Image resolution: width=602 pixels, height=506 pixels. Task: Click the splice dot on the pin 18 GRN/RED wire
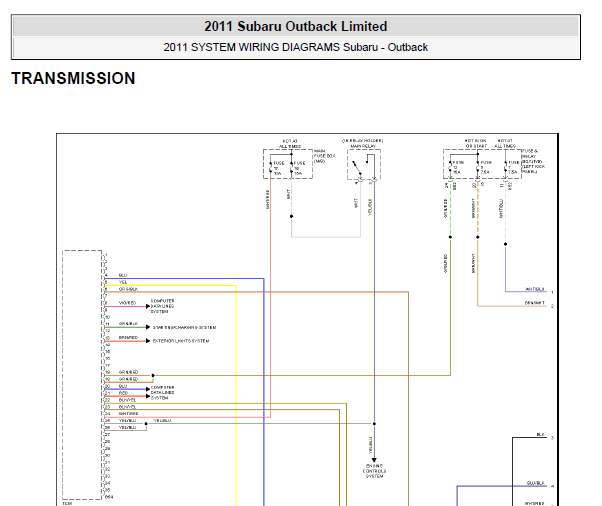153,375
